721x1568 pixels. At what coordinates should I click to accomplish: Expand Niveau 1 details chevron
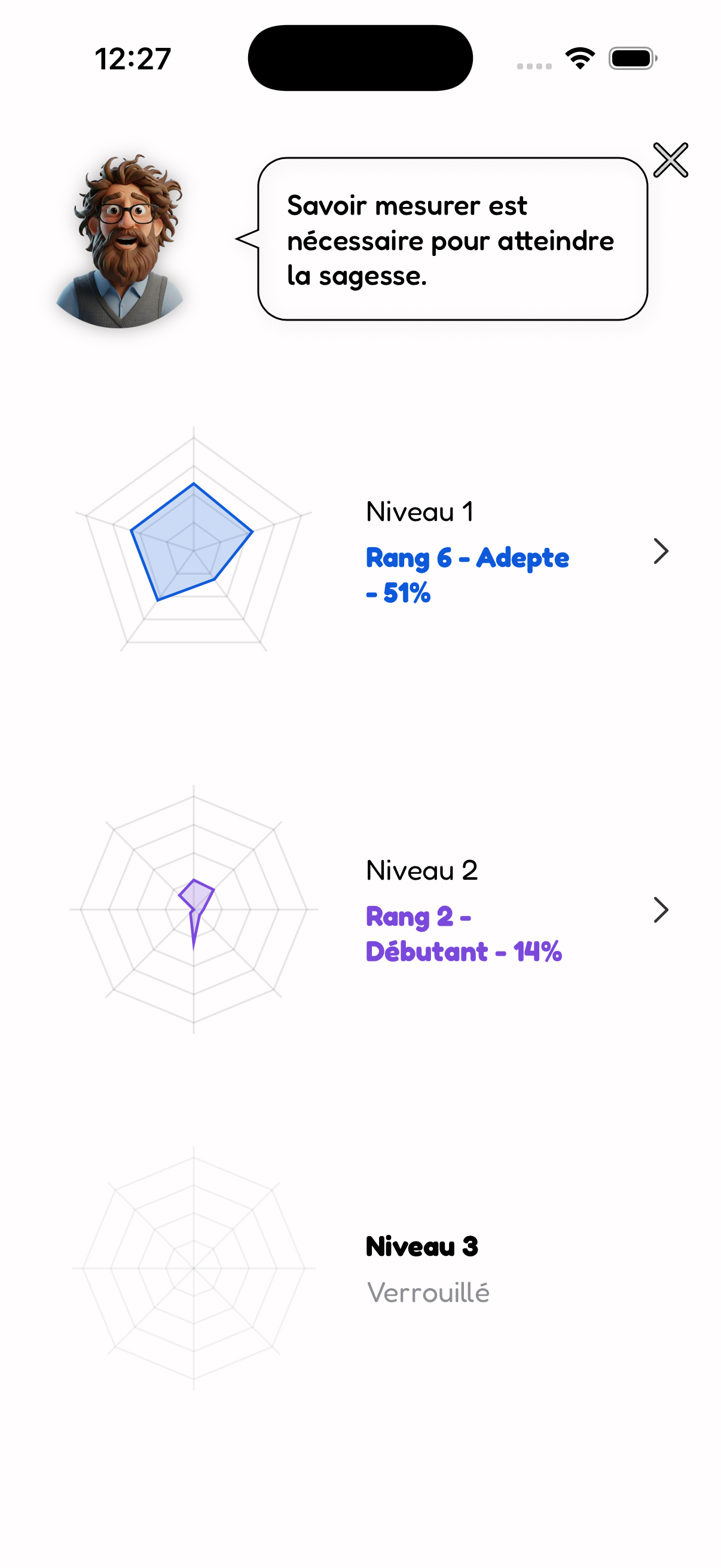[661, 551]
